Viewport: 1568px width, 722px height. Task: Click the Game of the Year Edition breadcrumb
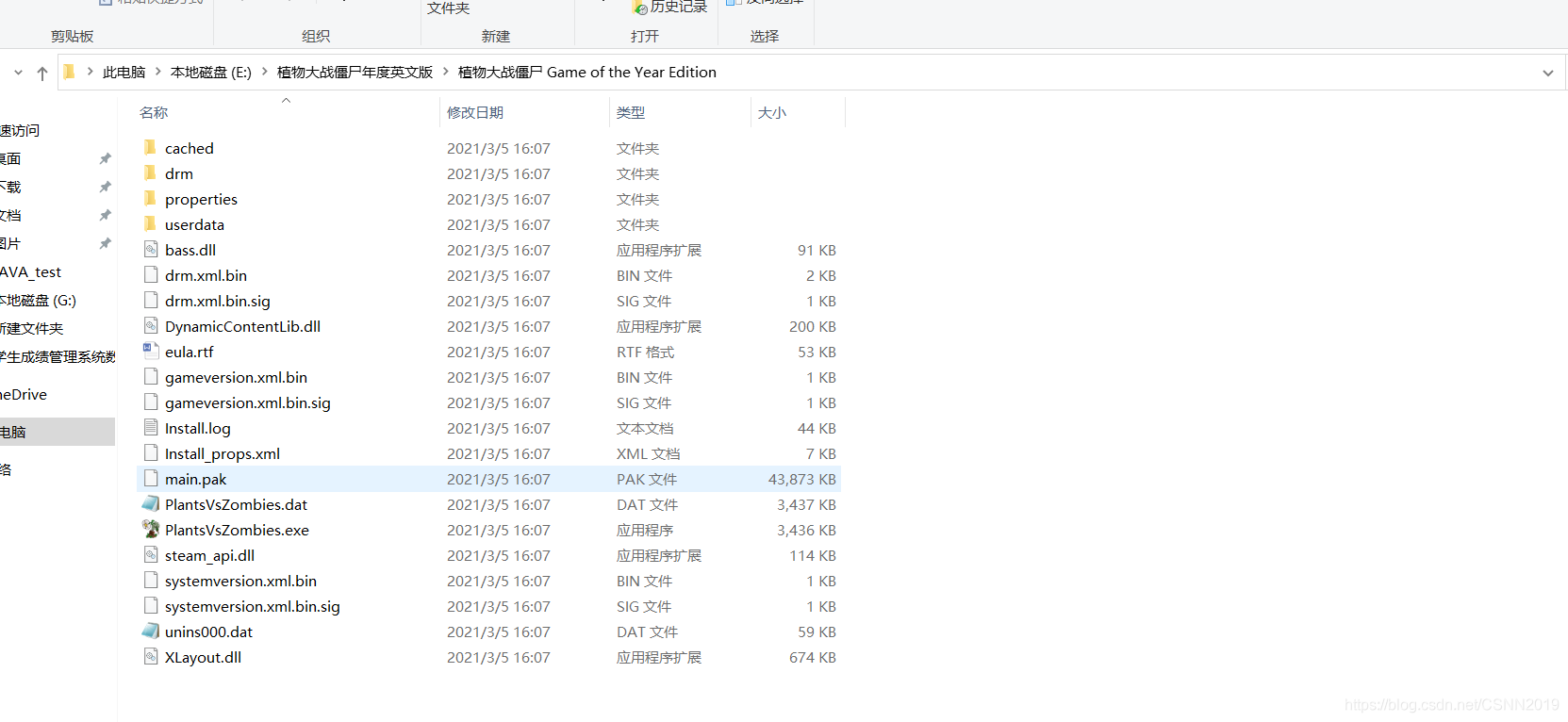click(x=587, y=72)
